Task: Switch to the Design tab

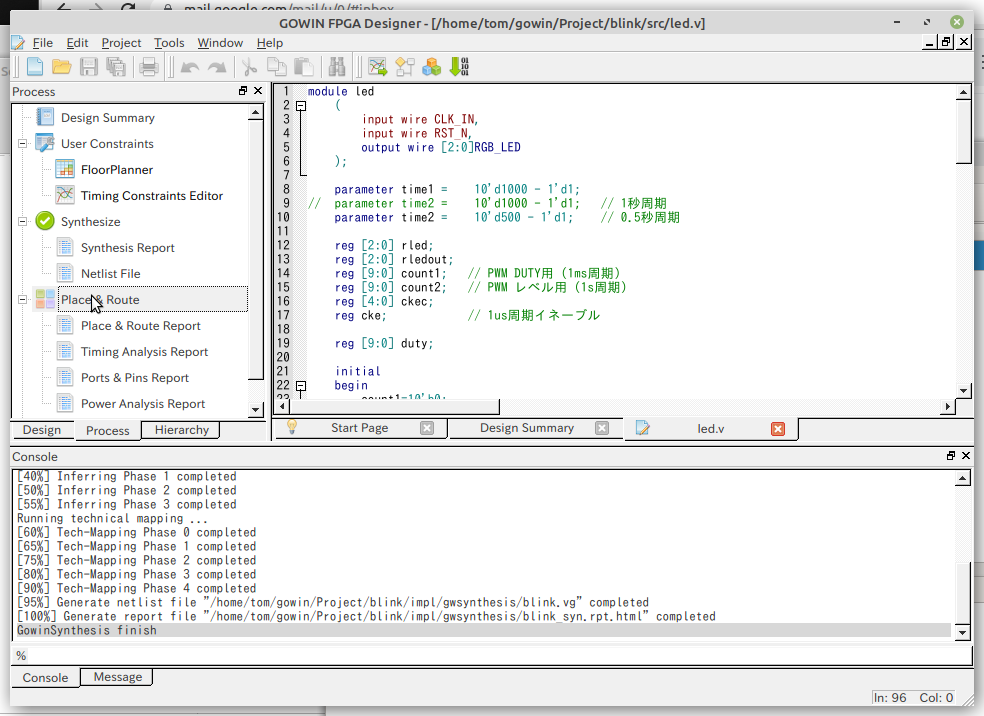Action: (x=42, y=430)
